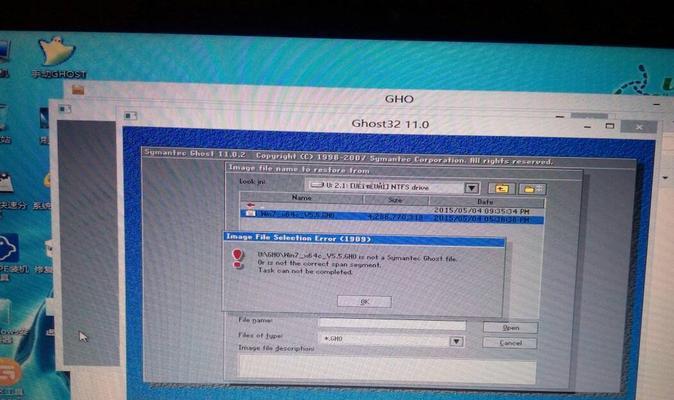Image resolution: width=674 pixels, height=400 pixels.
Task: Click the Image File Selection Error title bar
Action: pos(364,238)
